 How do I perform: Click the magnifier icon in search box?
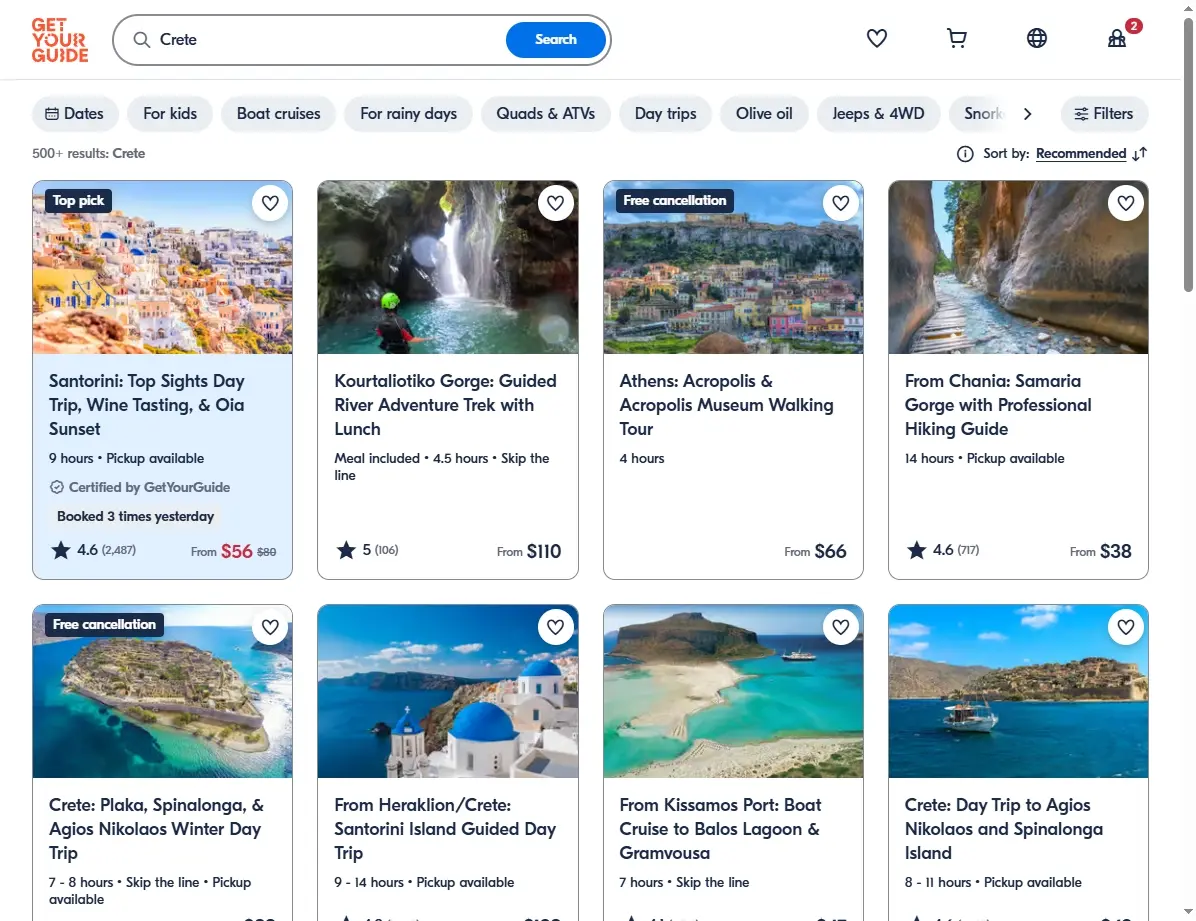coord(141,40)
